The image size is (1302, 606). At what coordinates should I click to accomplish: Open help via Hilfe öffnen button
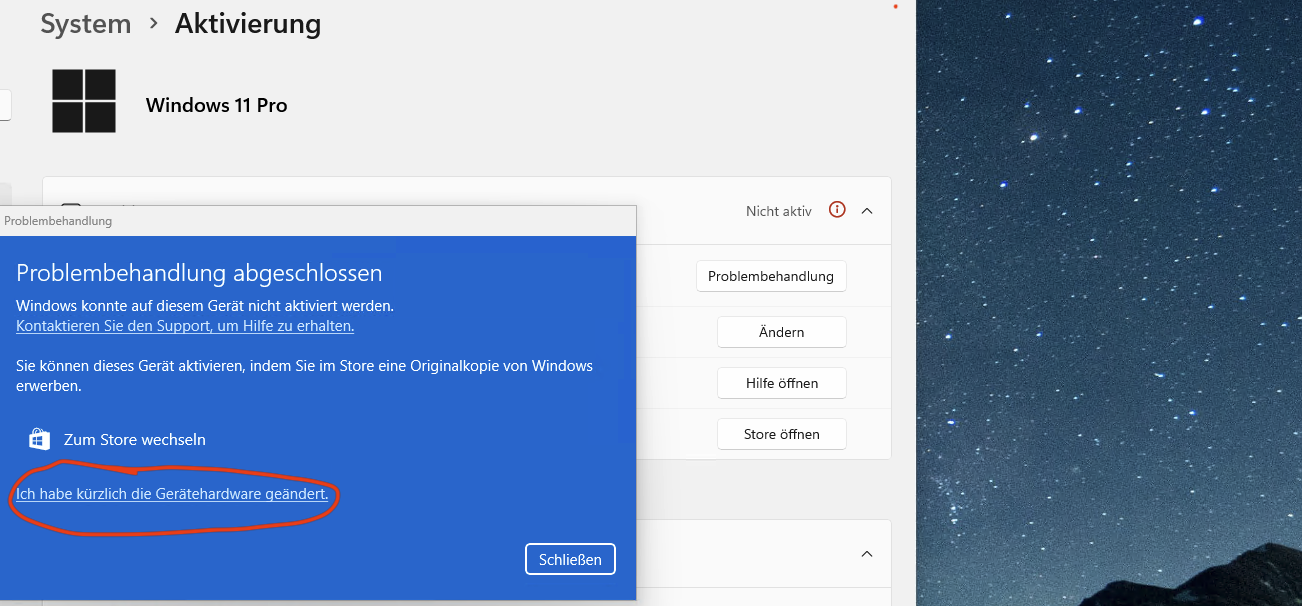(x=781, y=383)
